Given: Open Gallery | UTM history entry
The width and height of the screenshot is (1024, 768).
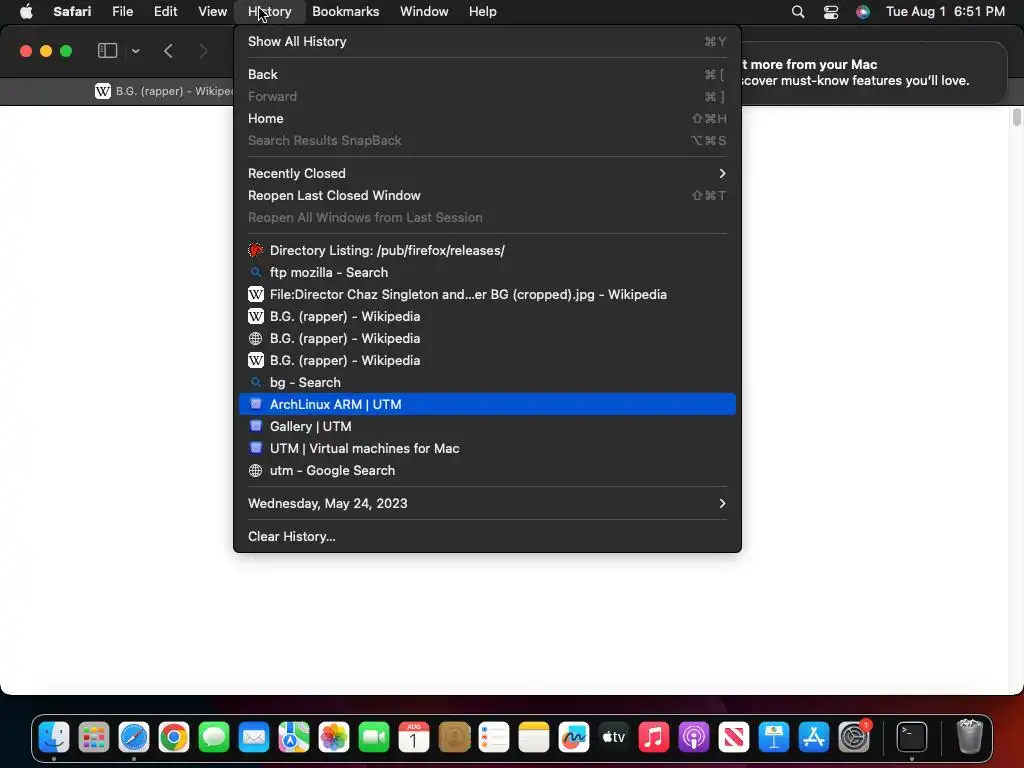Looking at the screenshot, I should pyautogui.click(x=487, y=426).
